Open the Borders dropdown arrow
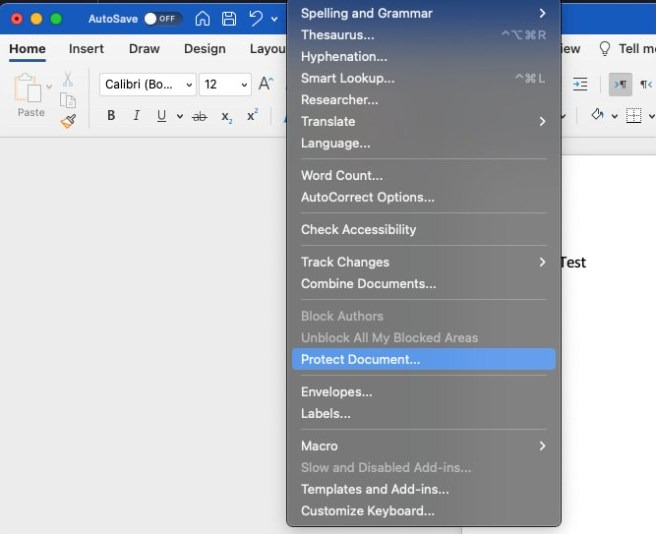 click(x=651, y=116)
